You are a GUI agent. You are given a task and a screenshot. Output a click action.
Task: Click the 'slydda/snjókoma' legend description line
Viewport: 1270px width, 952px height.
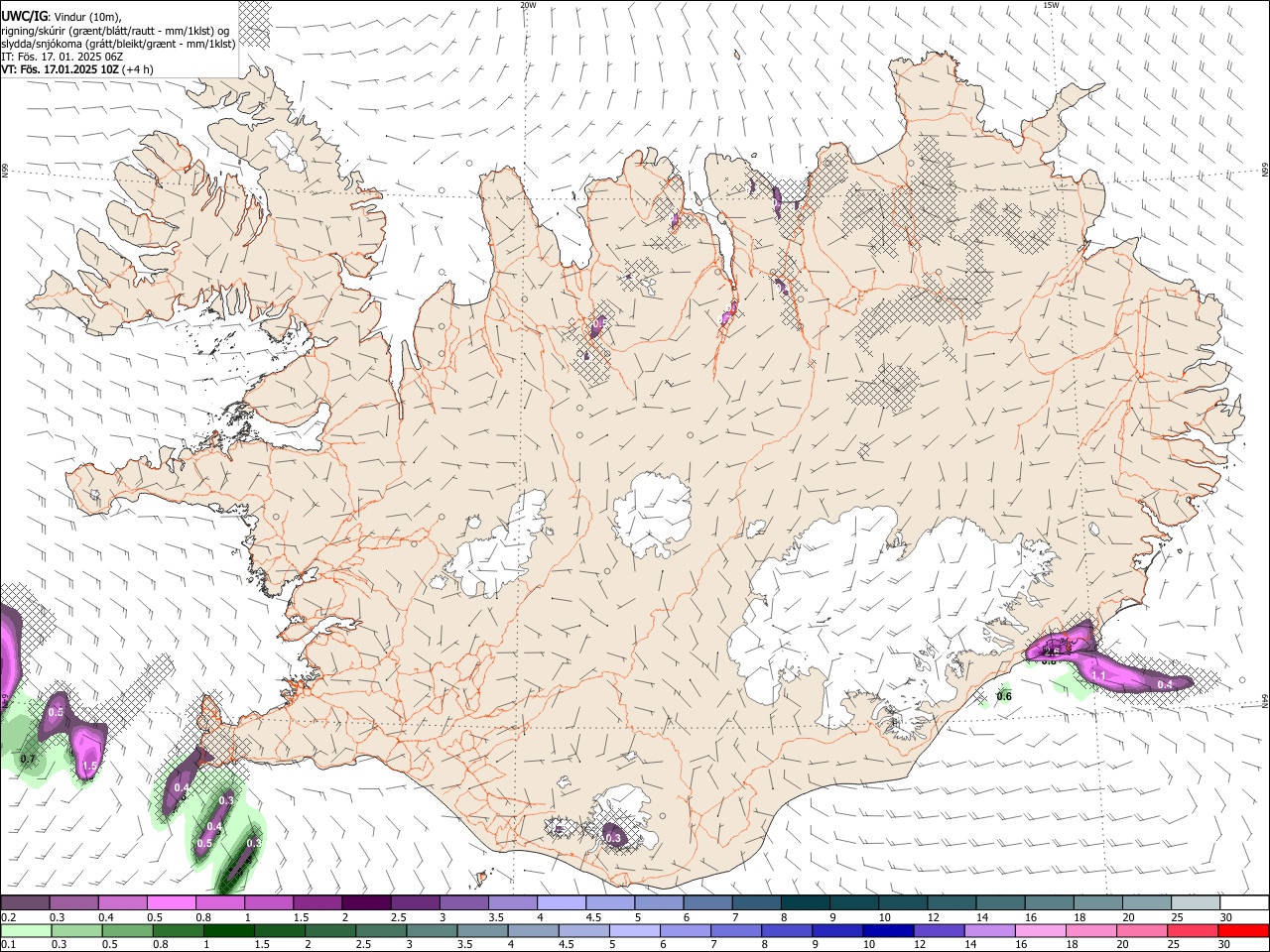click(118, 44)
